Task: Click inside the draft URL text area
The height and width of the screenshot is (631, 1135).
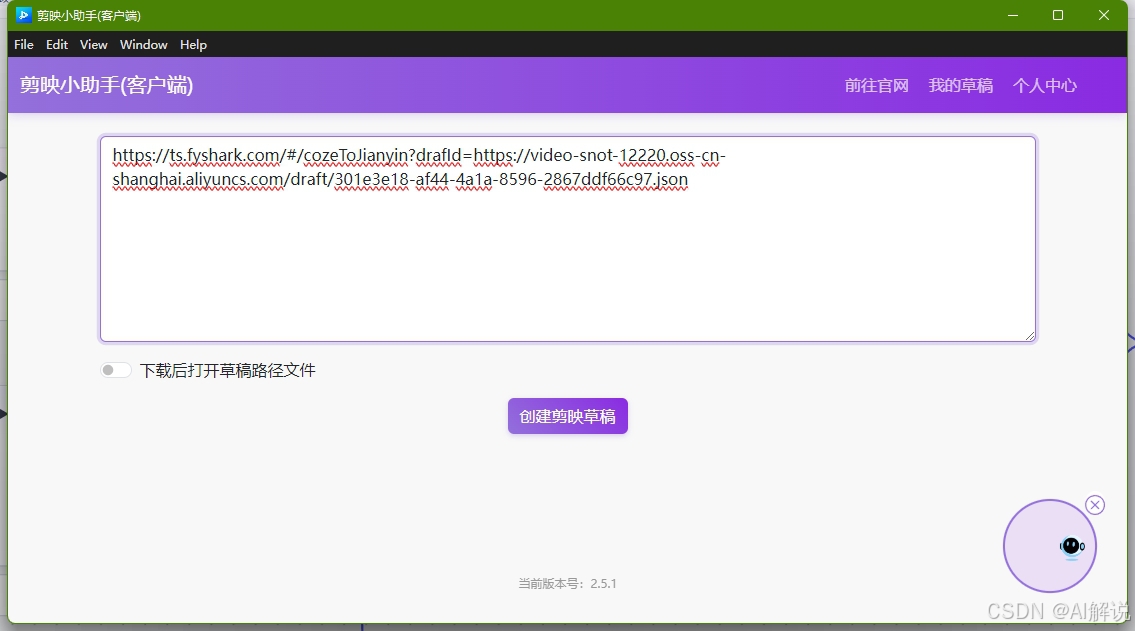Action: pos(568,239)
